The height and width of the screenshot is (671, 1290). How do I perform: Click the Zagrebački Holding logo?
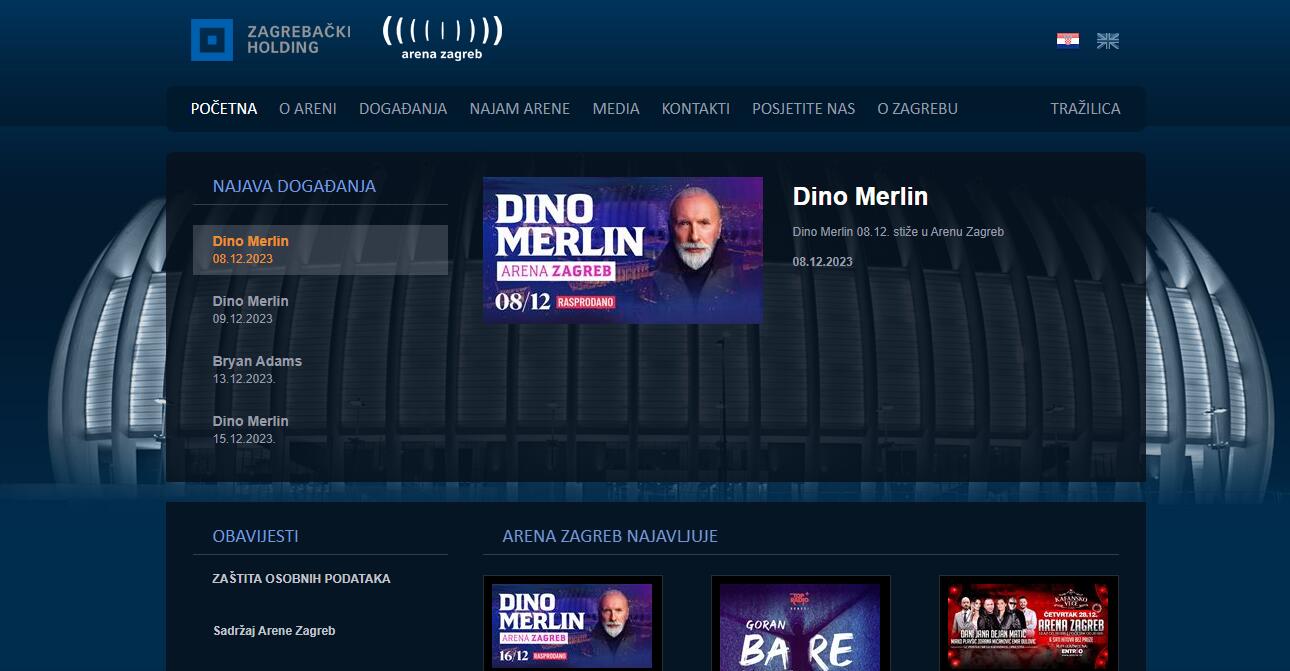click(271, 40)
